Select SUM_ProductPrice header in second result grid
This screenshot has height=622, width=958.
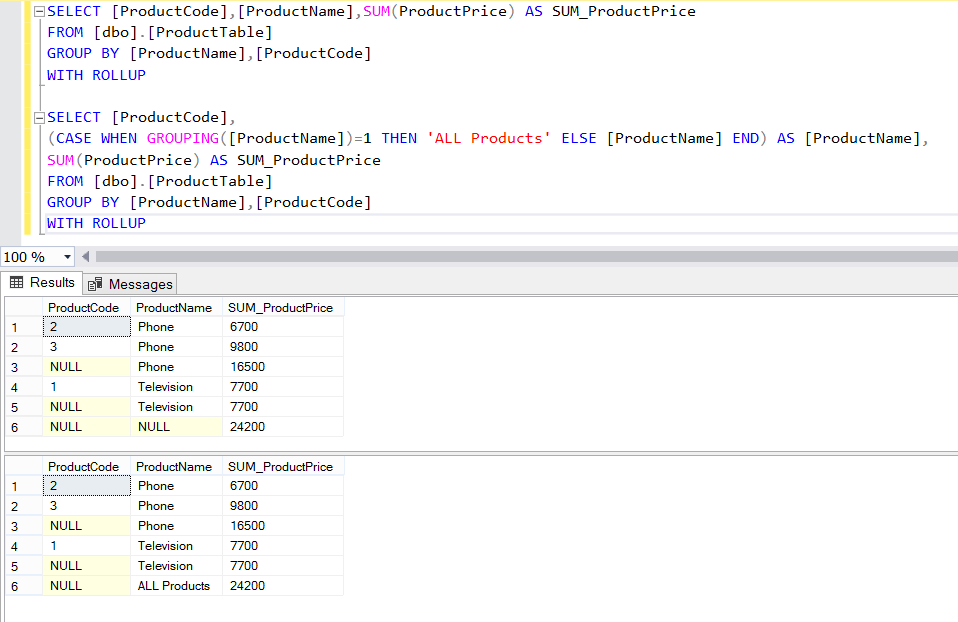click(282, 466)
